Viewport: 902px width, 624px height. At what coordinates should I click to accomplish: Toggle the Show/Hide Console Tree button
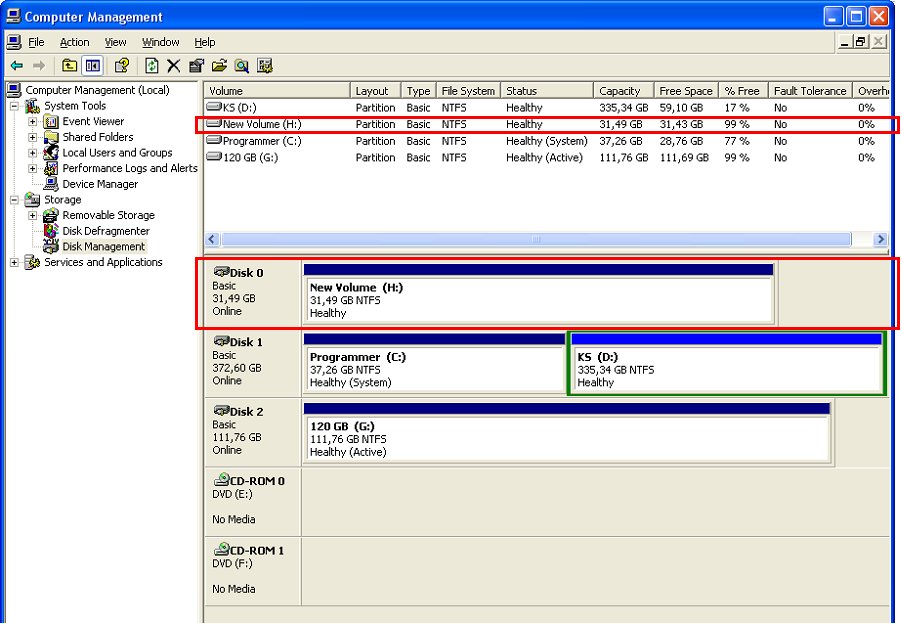click(92, 66)
